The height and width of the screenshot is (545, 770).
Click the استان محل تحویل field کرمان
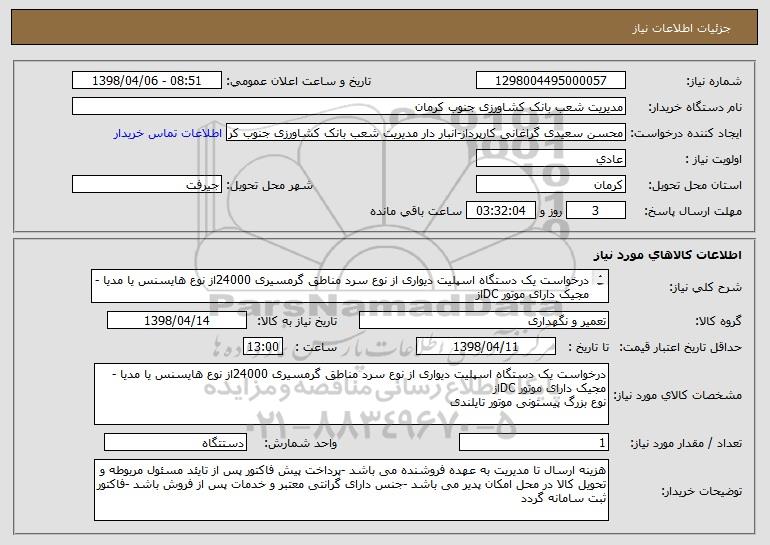(550, 184)
